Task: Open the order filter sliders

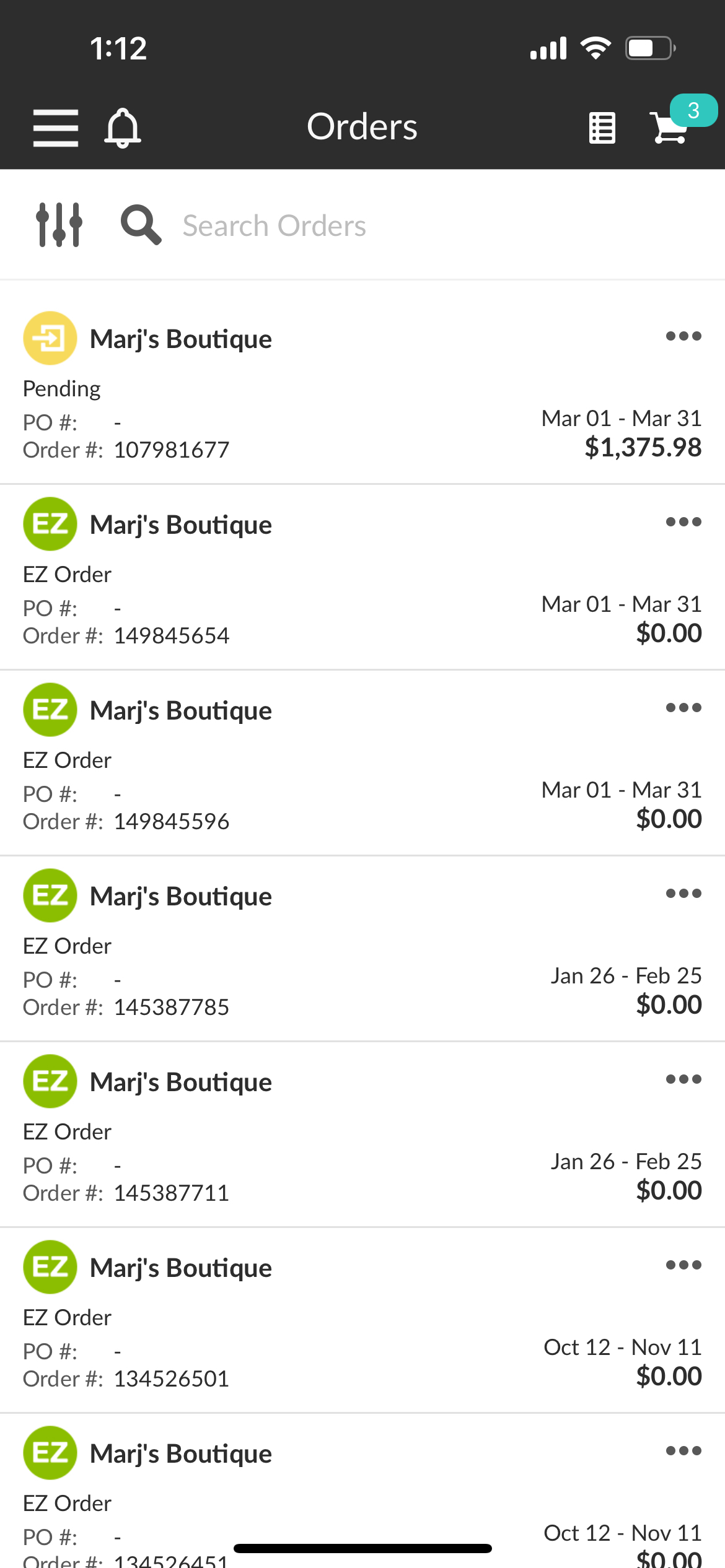Action: click(x=59, y=225)
